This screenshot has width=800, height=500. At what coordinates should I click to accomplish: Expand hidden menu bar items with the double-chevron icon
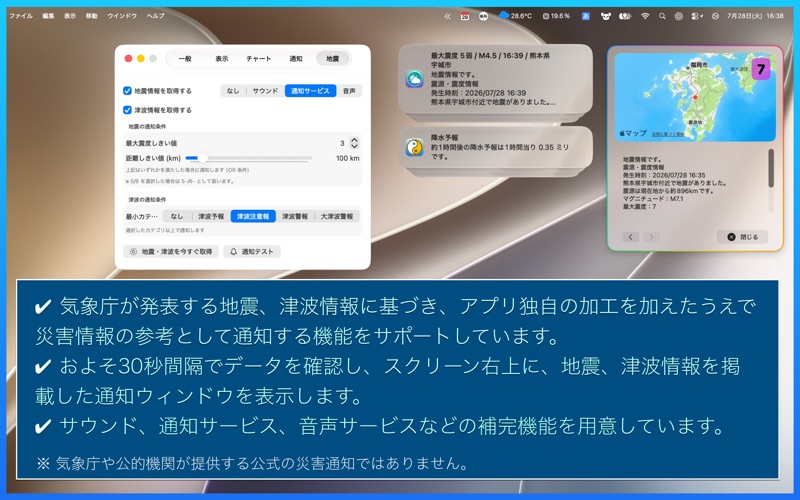[x=447, y=16]
